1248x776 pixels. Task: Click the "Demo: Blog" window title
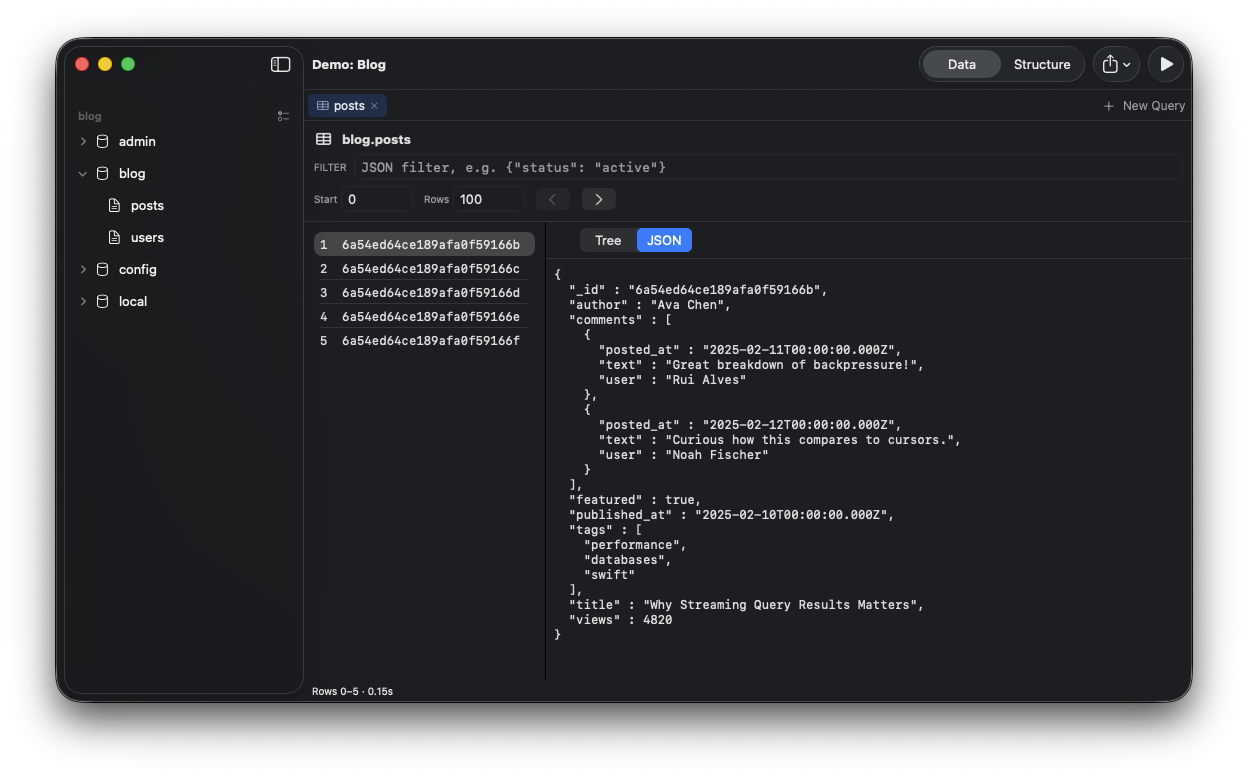click(349, 64)
